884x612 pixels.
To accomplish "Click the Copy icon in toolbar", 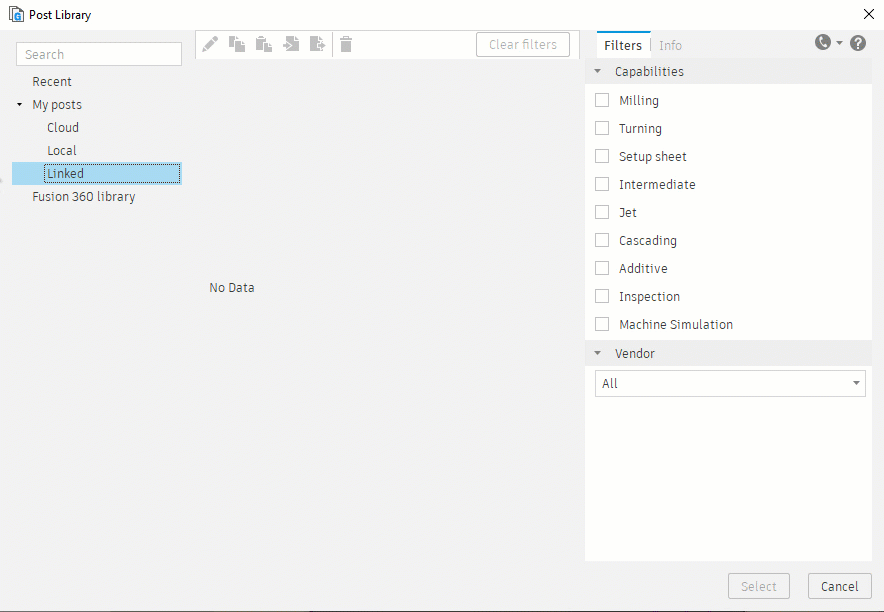I will click(237, 44).
